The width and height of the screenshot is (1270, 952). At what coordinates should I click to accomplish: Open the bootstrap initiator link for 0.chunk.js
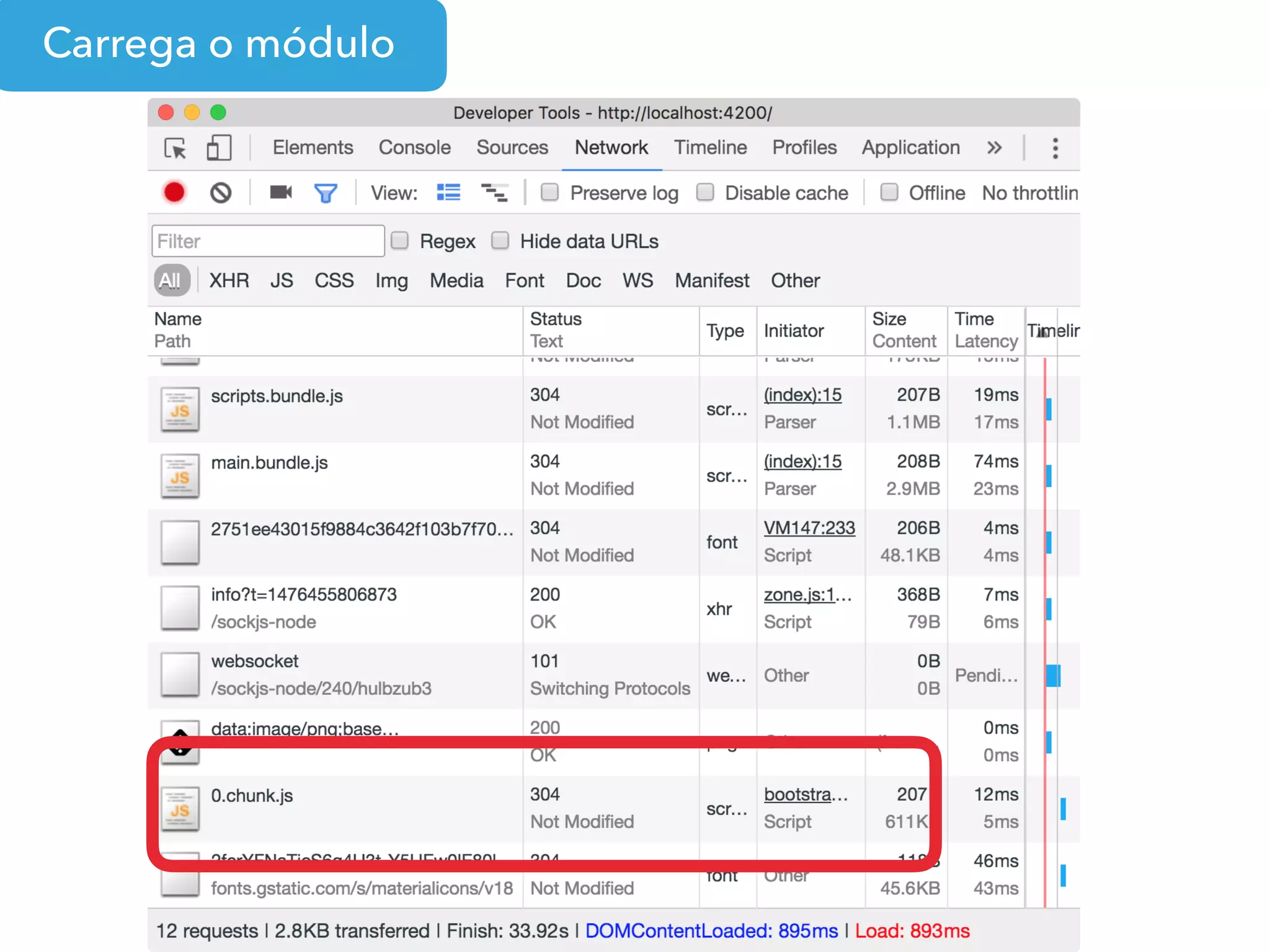coord(806,795)
